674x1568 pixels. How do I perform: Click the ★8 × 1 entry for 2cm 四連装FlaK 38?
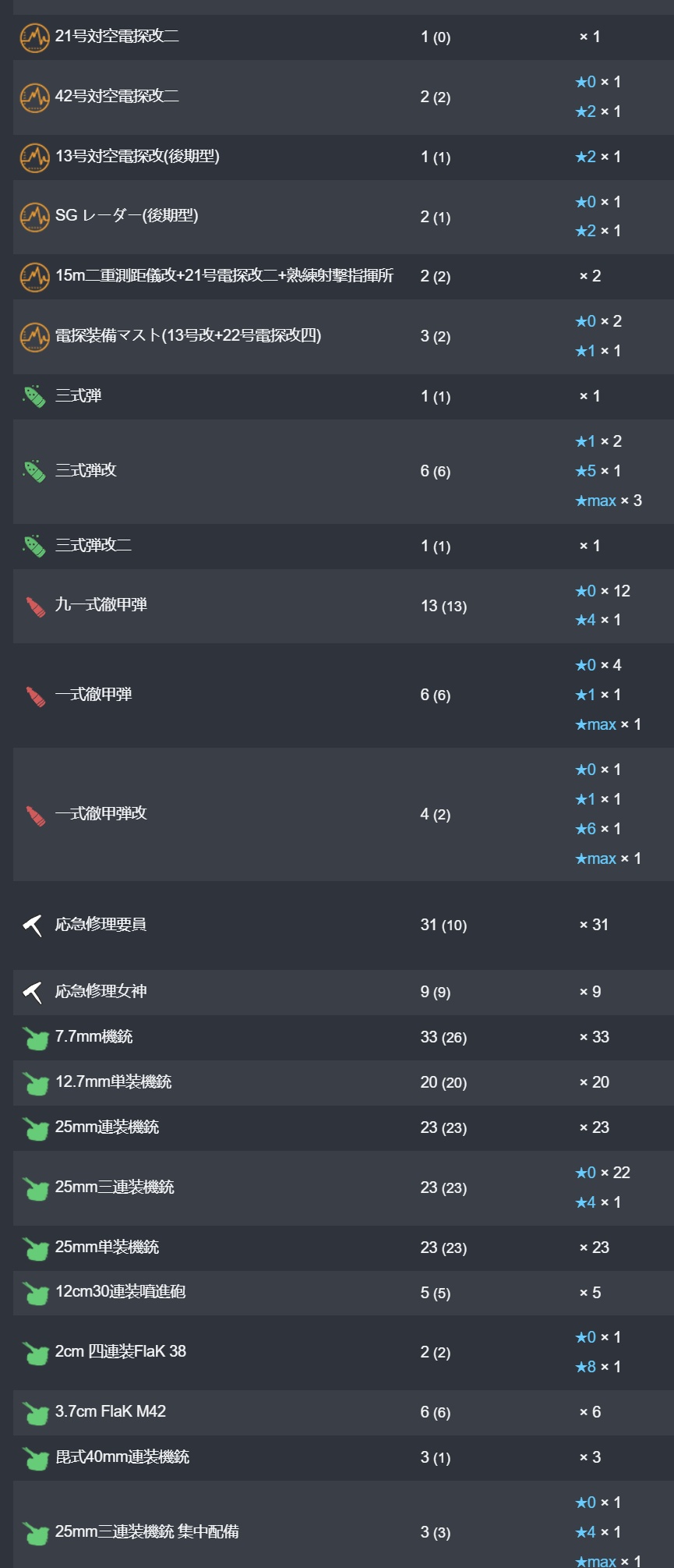click(598, 1367)
